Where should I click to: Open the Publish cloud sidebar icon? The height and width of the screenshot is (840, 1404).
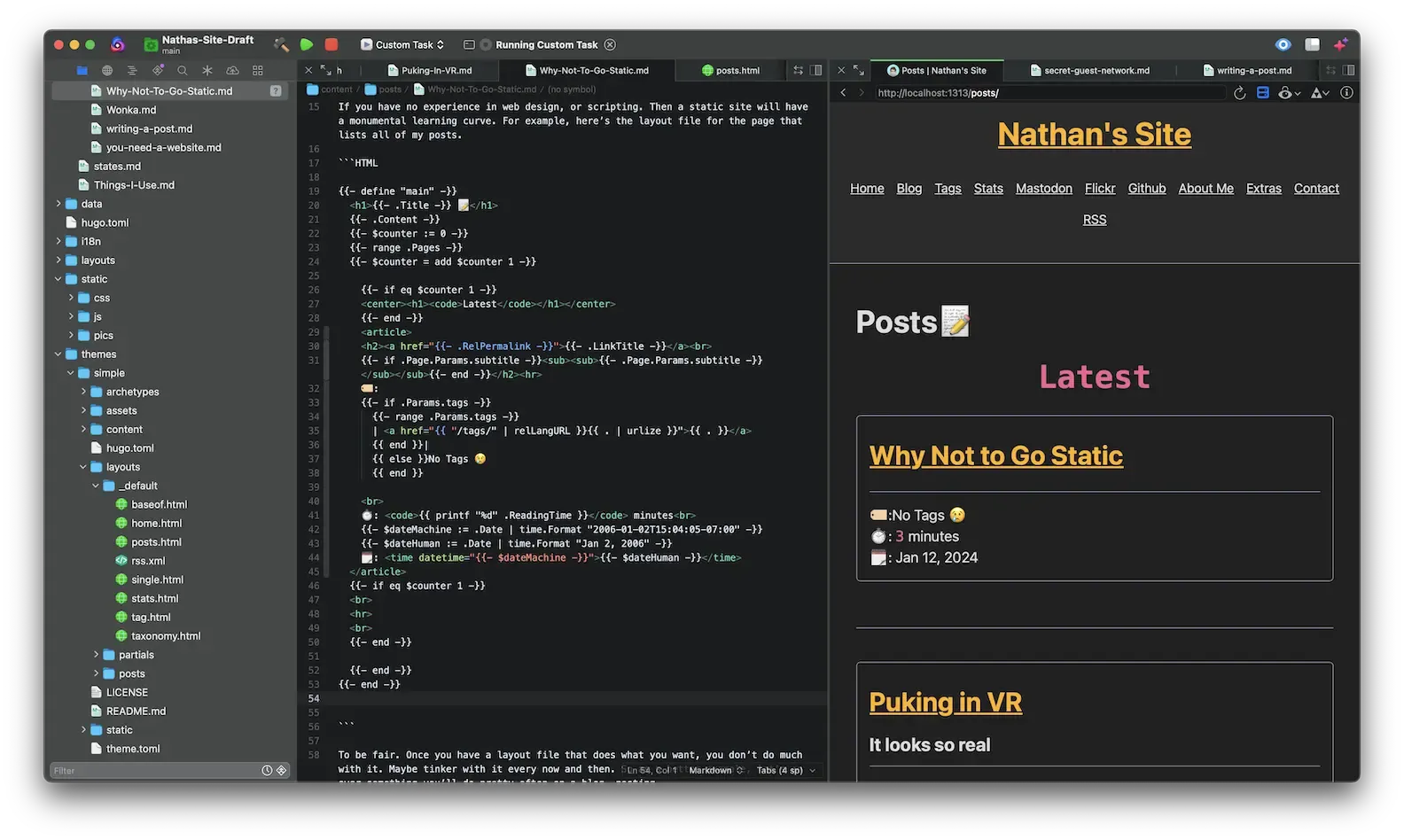pyautogui.click(x=232, y=70)
